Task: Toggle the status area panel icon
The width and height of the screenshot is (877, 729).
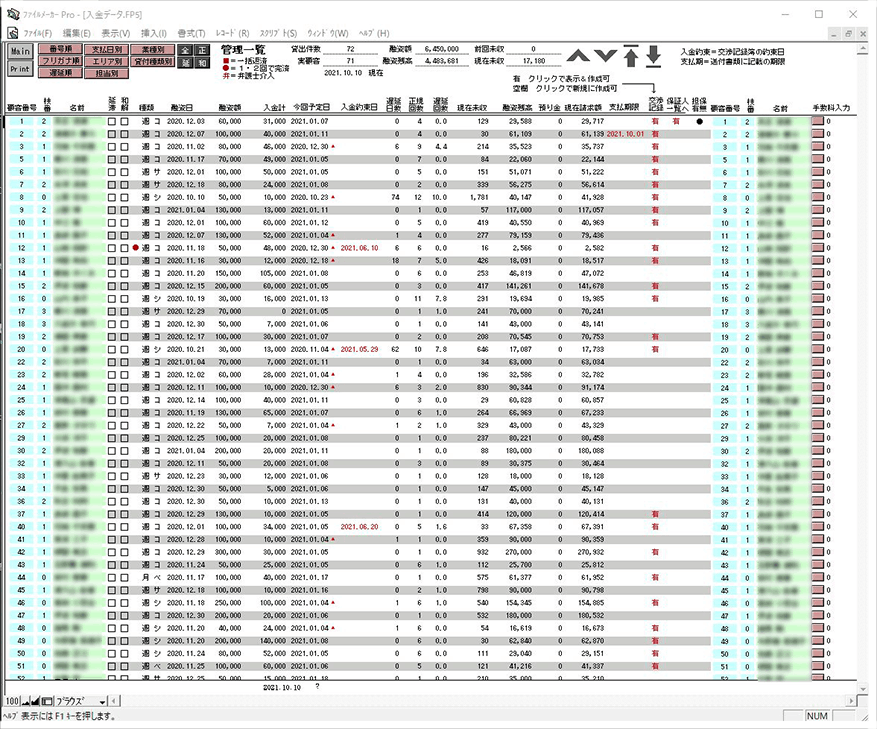Action: [46, 701]
